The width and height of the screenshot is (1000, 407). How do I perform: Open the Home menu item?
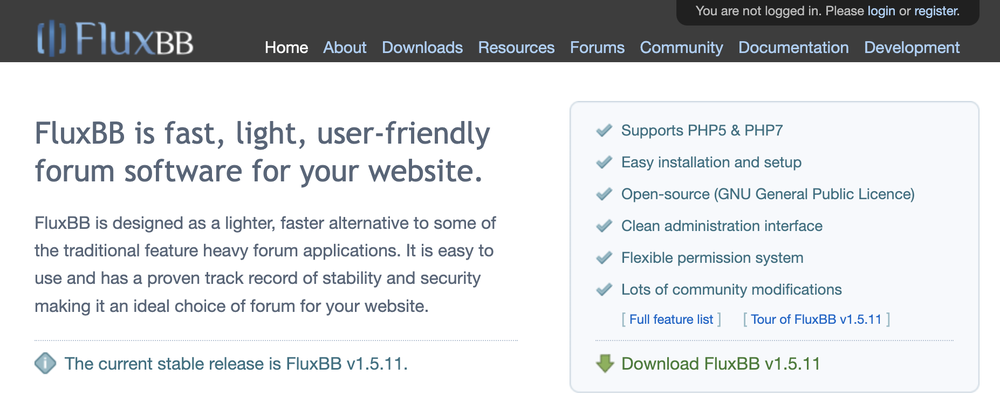[286, 48]
